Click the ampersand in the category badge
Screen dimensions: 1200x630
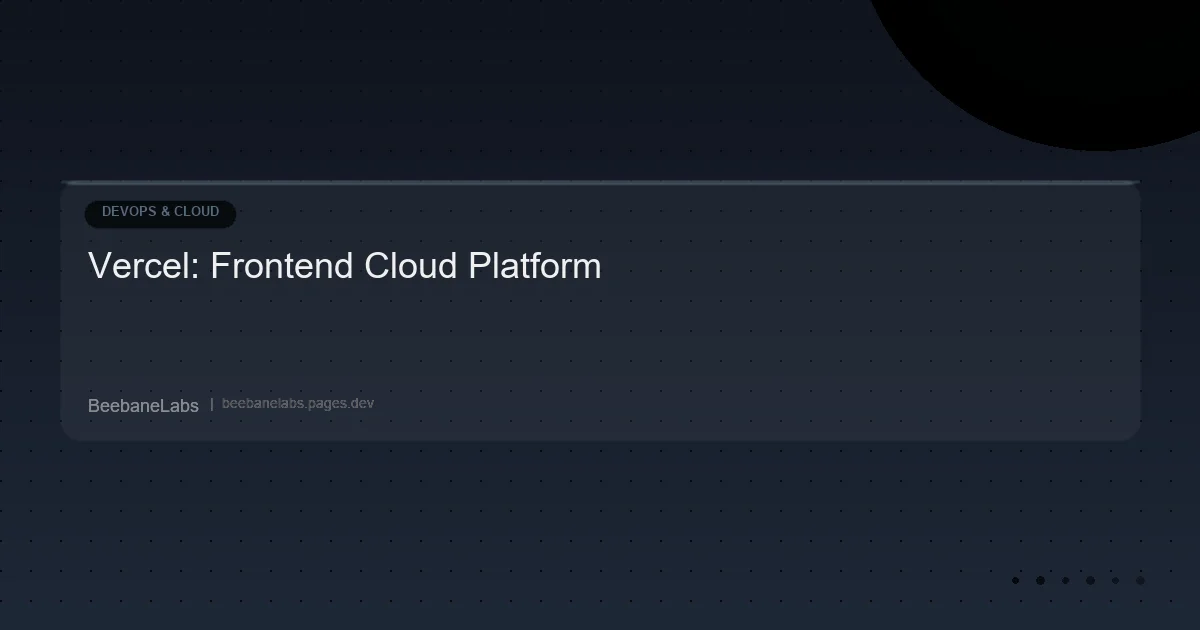pyautogui.click(x=165, y=212)
